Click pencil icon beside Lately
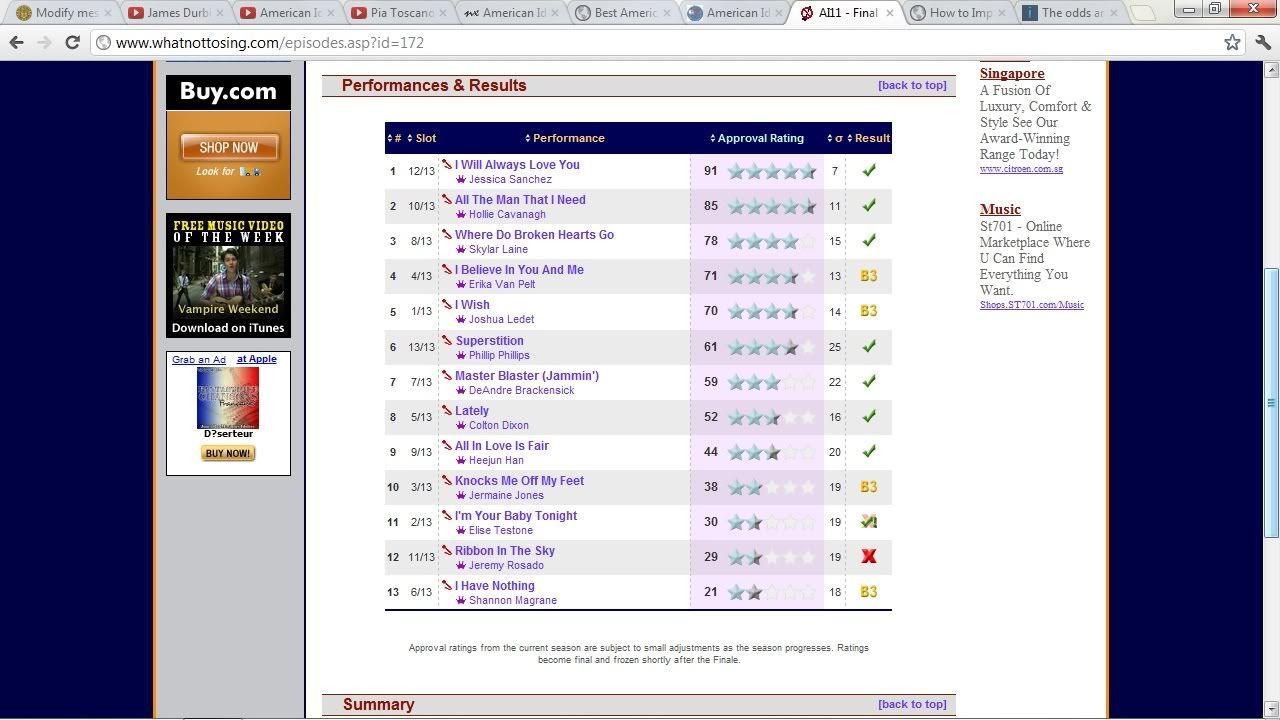Viewport: 1280px width, 720px height. (x=447, y=410)
